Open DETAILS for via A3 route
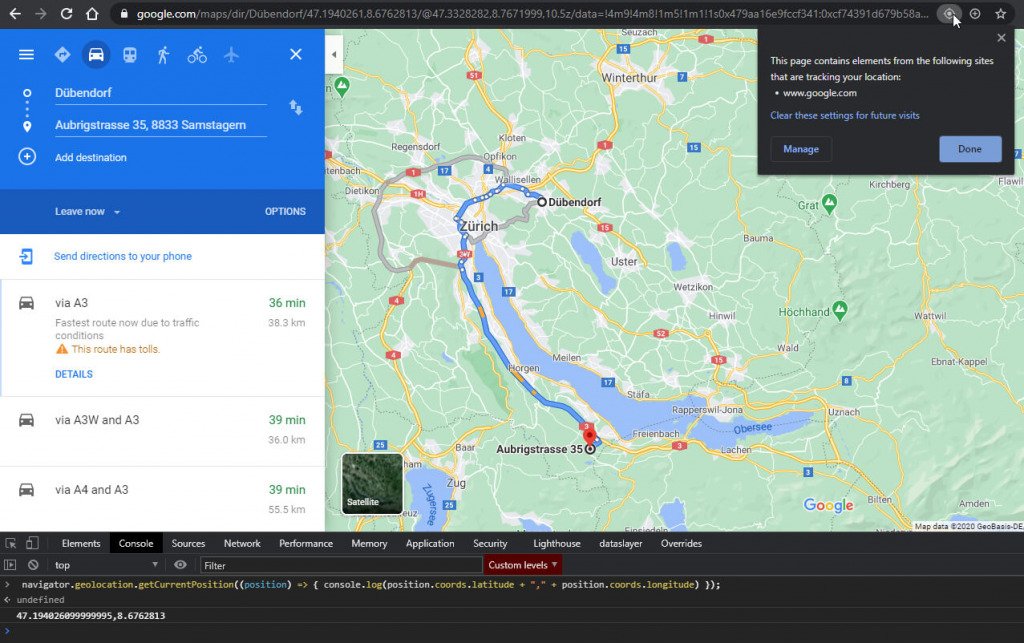Viewport: 1024px width, 643px height. 74,374
